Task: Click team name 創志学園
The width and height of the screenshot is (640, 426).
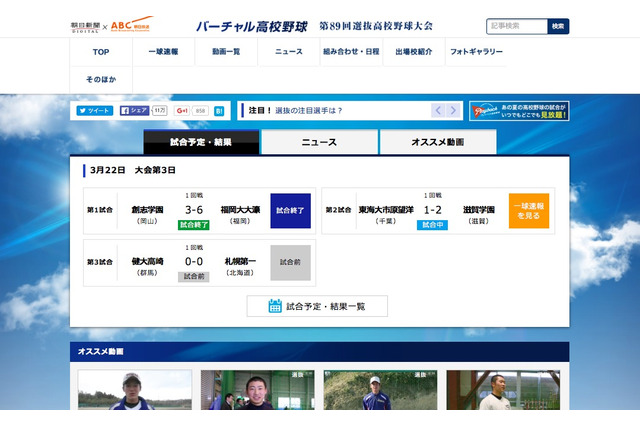Action: coord(147,210)
